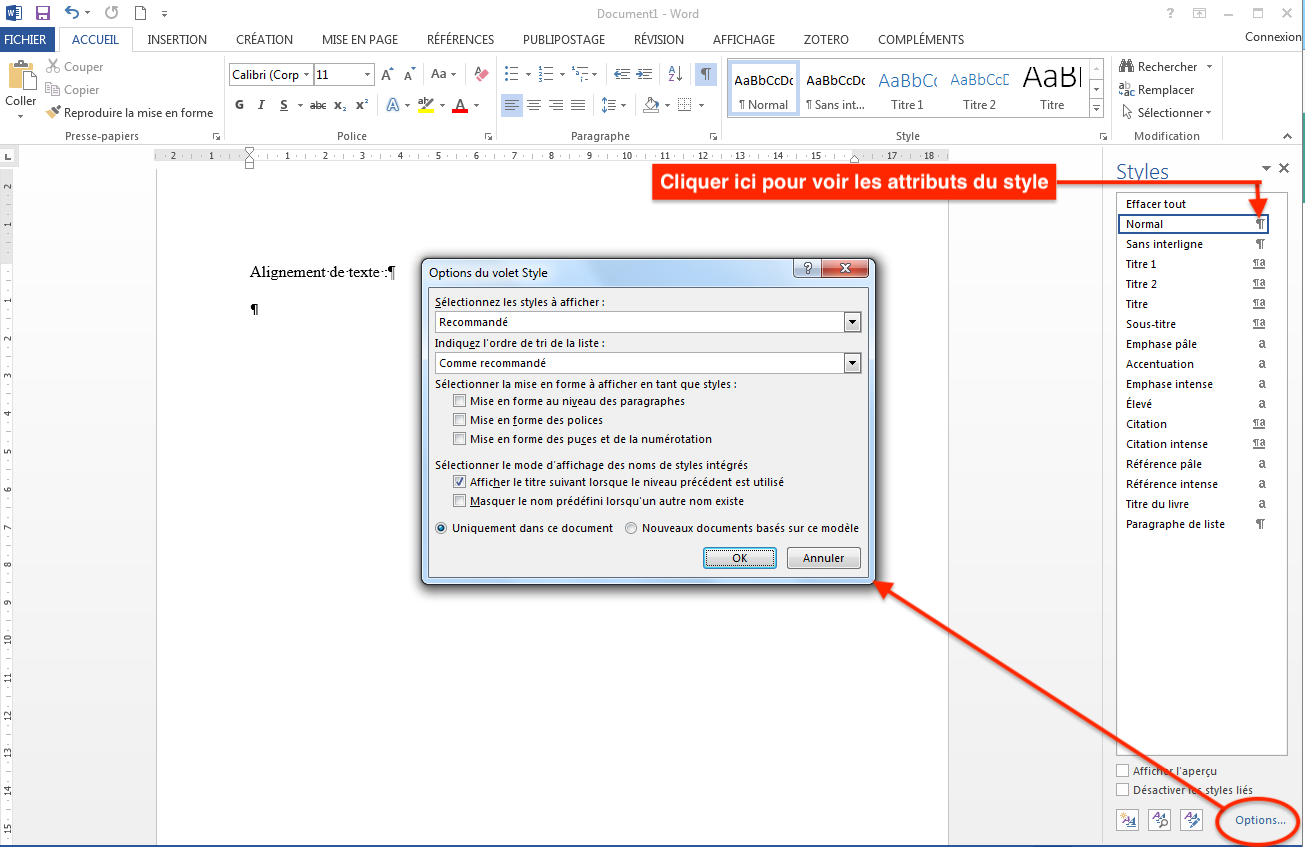Image resolution: width=1305 pixels, height=847 pixels.
Task: Open the sort order dropdown (Comme recommandé)
Action: (852, 363)
